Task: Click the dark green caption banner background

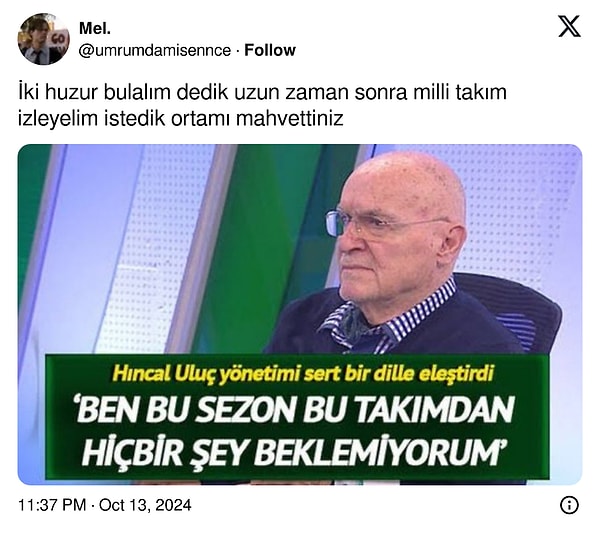Action: coord(297,417)
